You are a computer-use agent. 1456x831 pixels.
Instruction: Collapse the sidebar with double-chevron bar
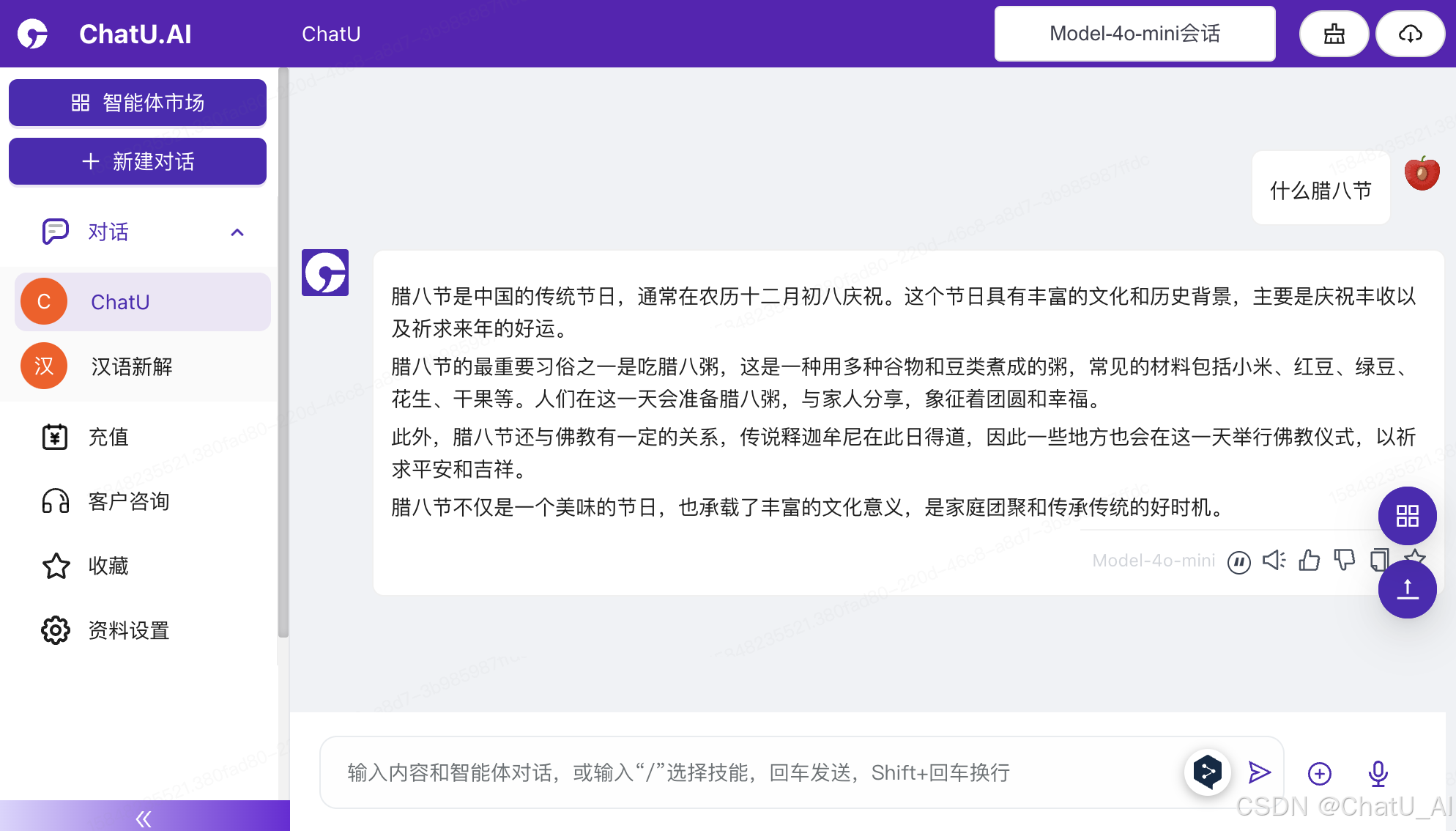pyautogui.click(x=144, y=817)
